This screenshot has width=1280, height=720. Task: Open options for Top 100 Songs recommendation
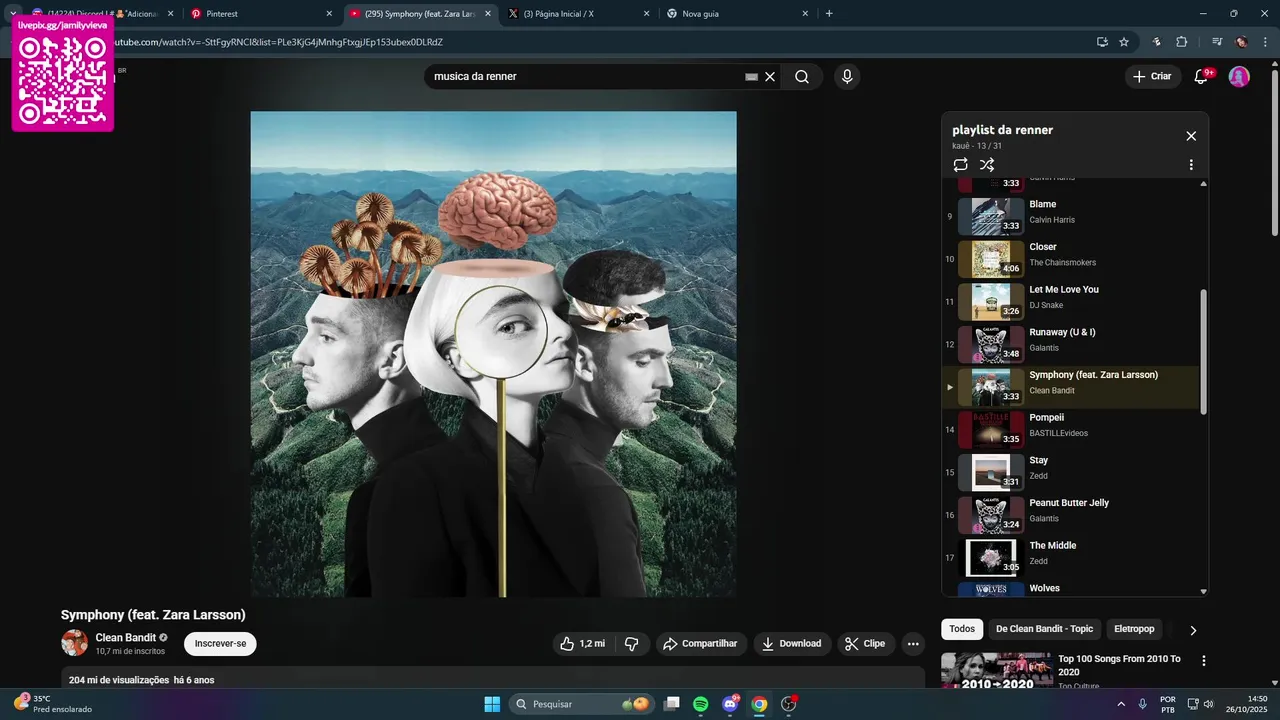1204,661
